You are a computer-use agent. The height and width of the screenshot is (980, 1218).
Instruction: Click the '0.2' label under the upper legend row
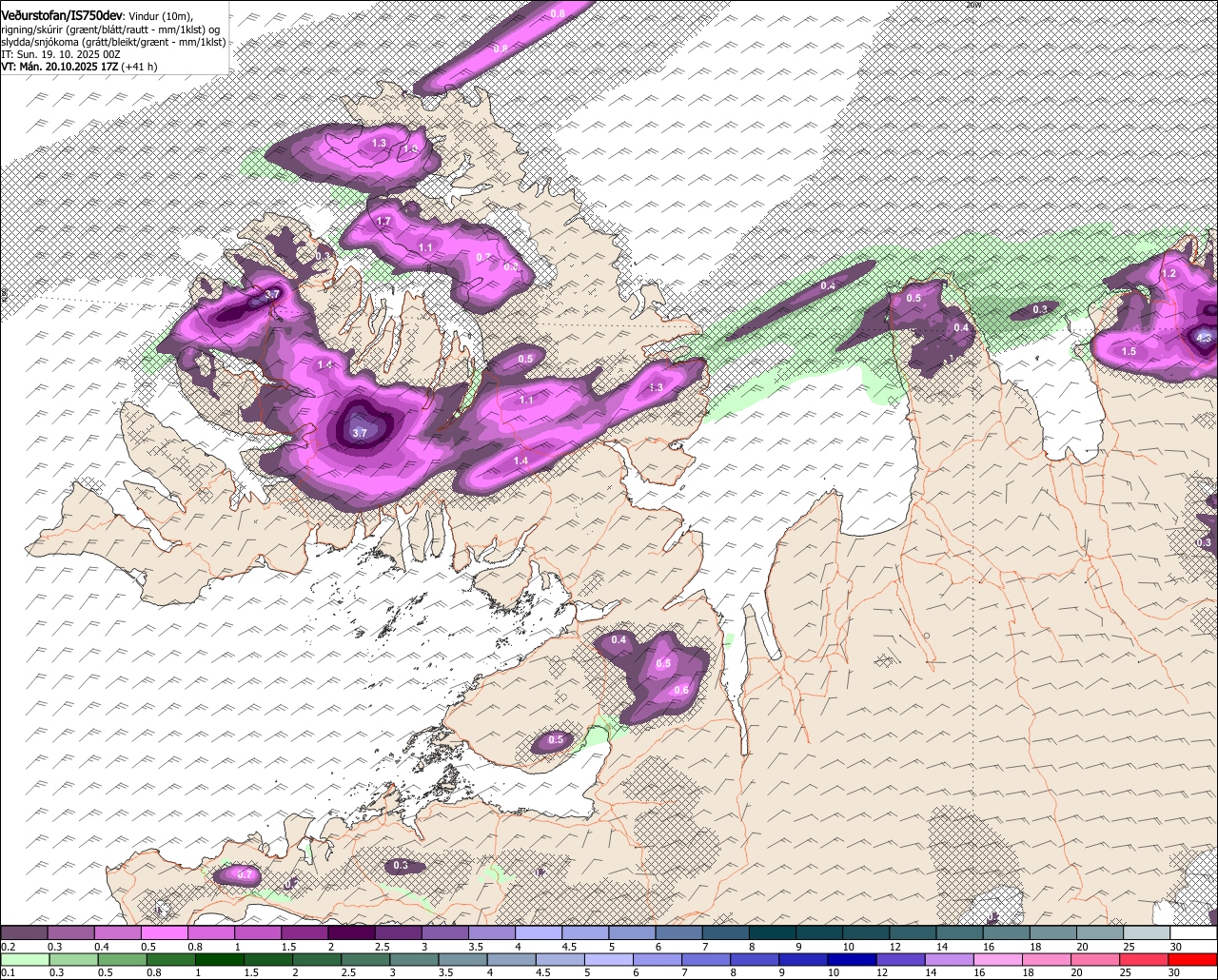[x=8, y=947]
